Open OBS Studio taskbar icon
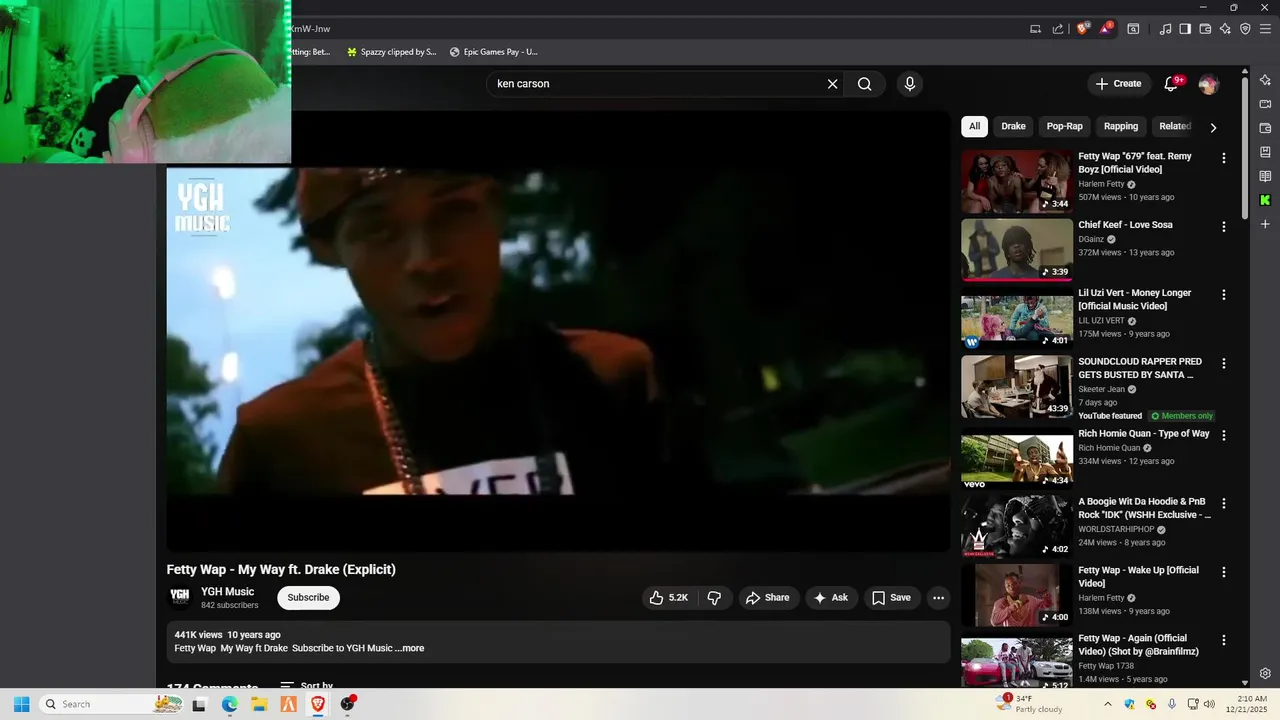This screenshot has height=720, width=1280. [x=347, y=704]
